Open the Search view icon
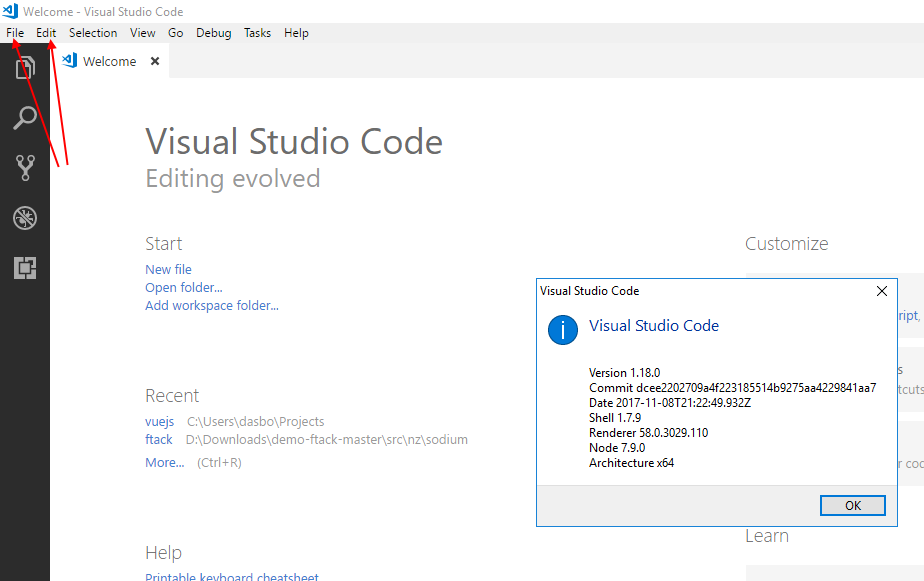 (x=25, y=118)
